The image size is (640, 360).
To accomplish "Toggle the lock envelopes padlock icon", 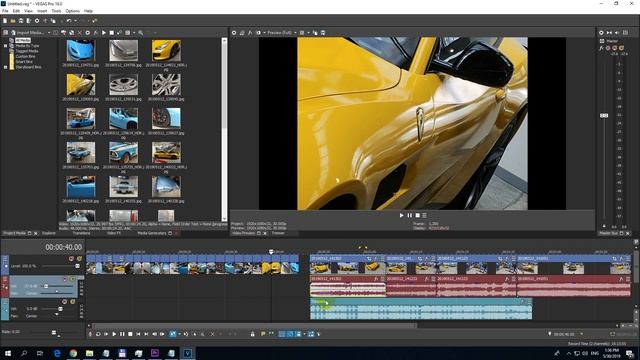I will 252,334.
